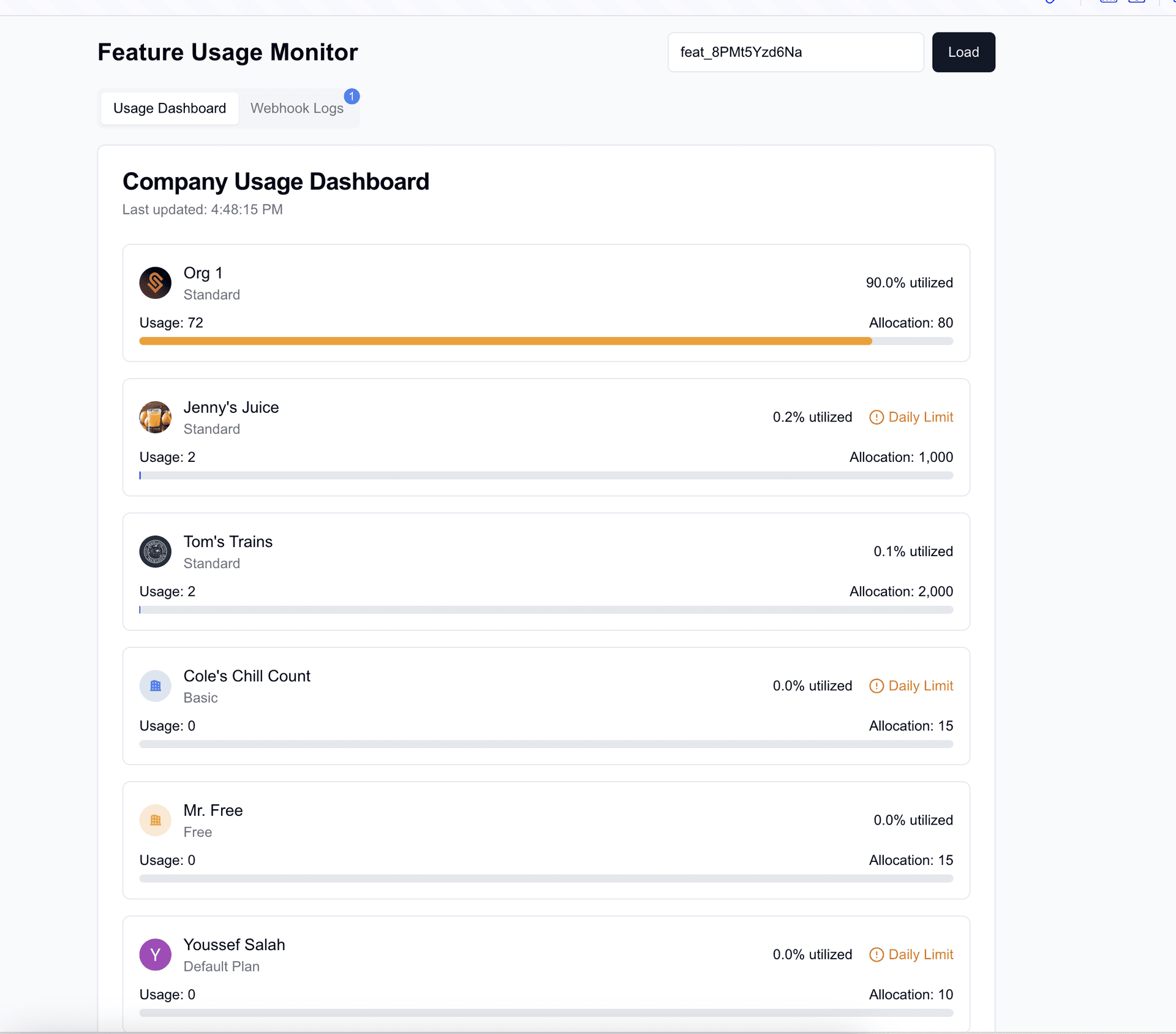This screenshot has width=1176, height=1034.
Task: Click the Tom's Trains usage progress bar
Action: 546,609
